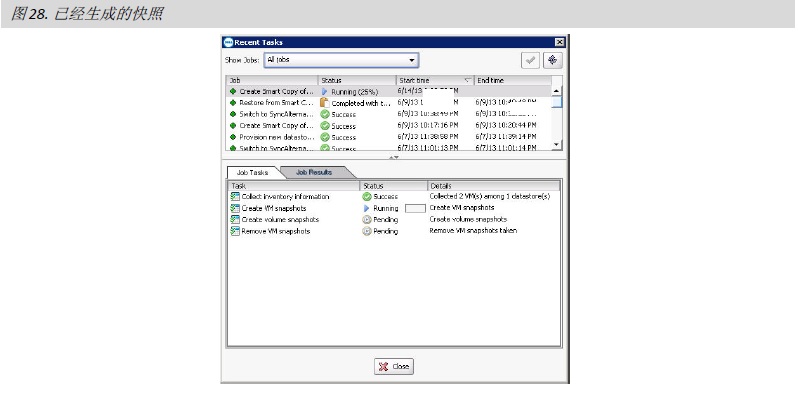Viewport: 798px width, 393px height.
Task: Click green diamond icon of running Create Smart Copy job
Action: pos(233,92)
